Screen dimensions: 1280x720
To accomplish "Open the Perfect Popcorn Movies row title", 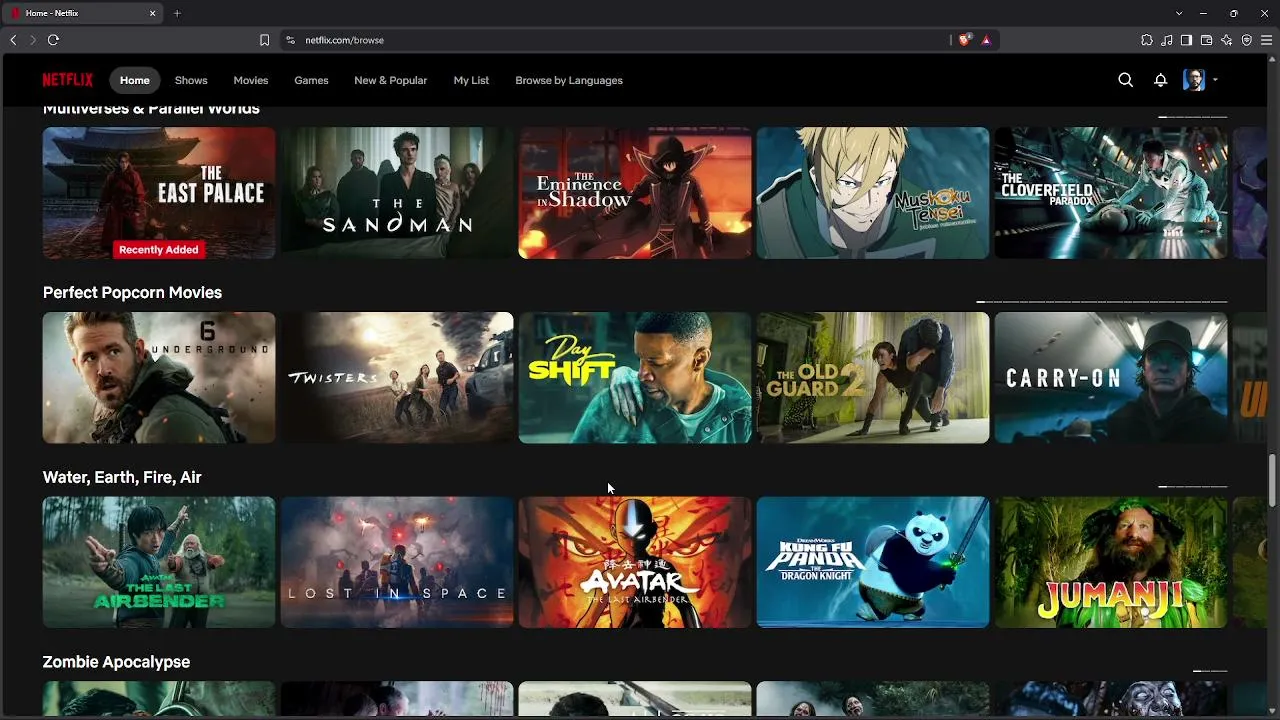I will point(132,292).
